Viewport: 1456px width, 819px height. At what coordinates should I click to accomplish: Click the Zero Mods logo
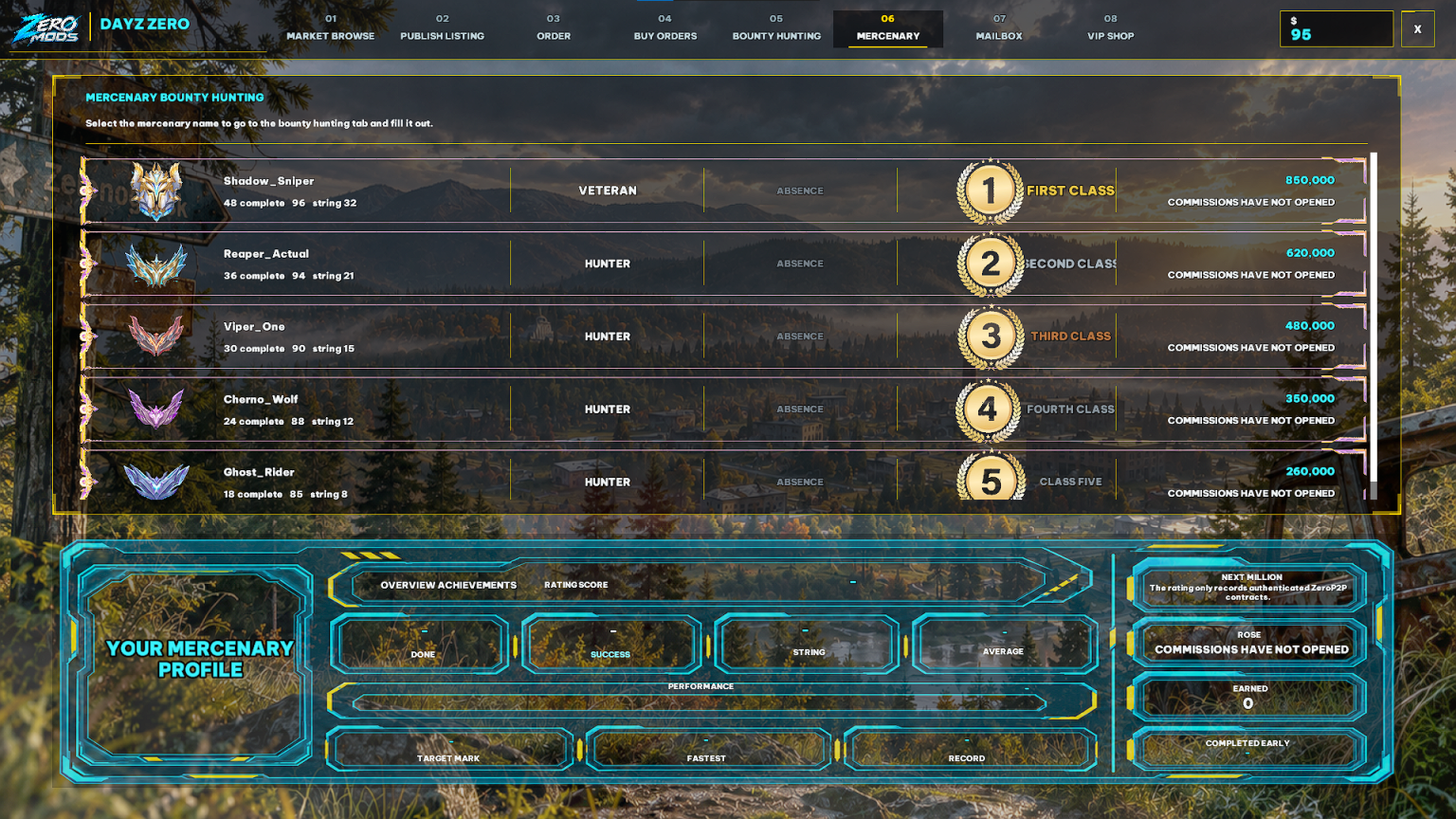point(45,27)
